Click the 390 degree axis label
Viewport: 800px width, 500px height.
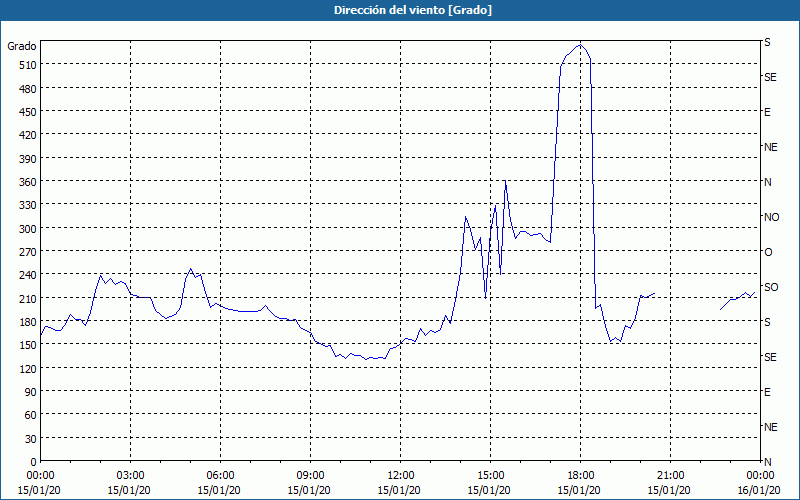(28, 159)
